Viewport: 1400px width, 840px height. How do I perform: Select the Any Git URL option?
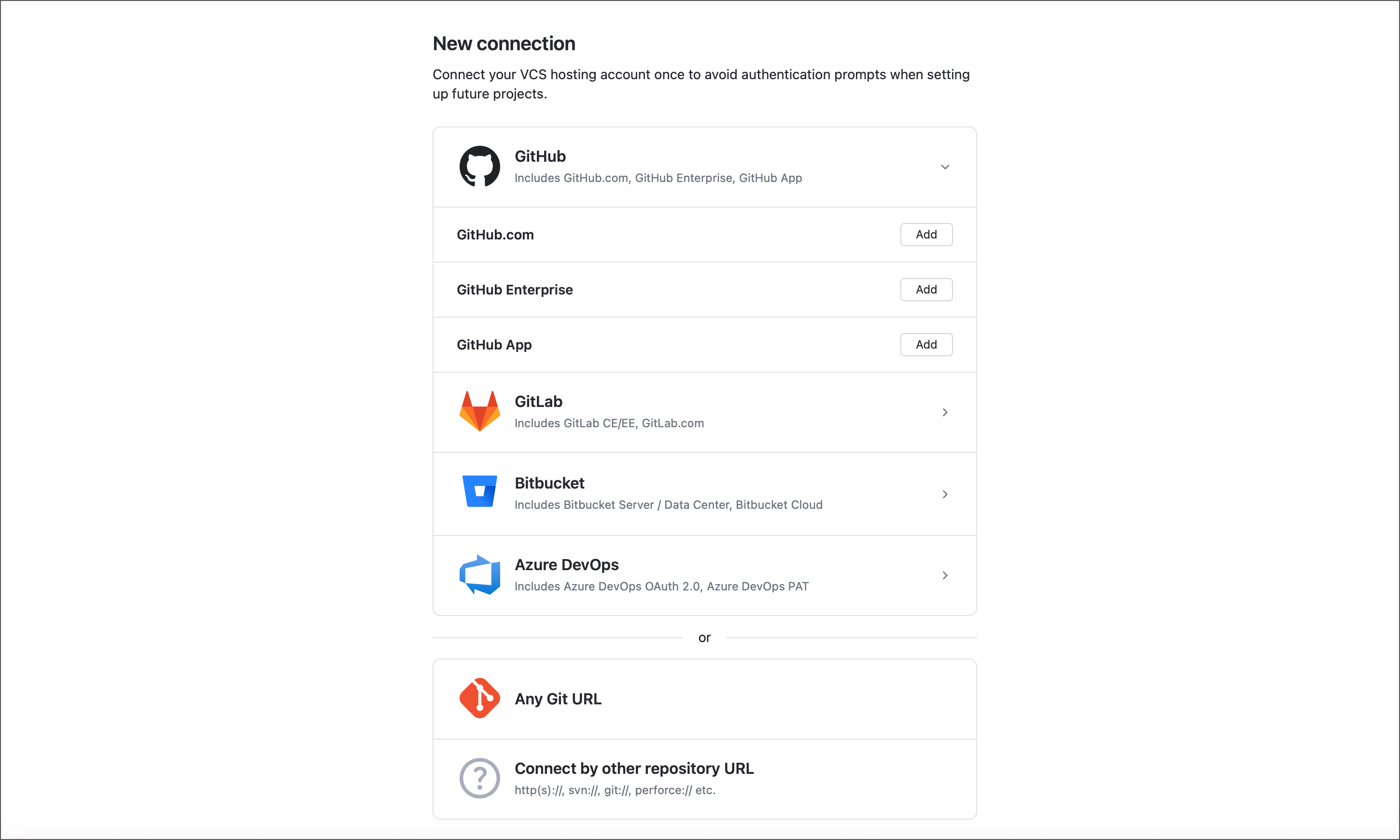point(558,699)
